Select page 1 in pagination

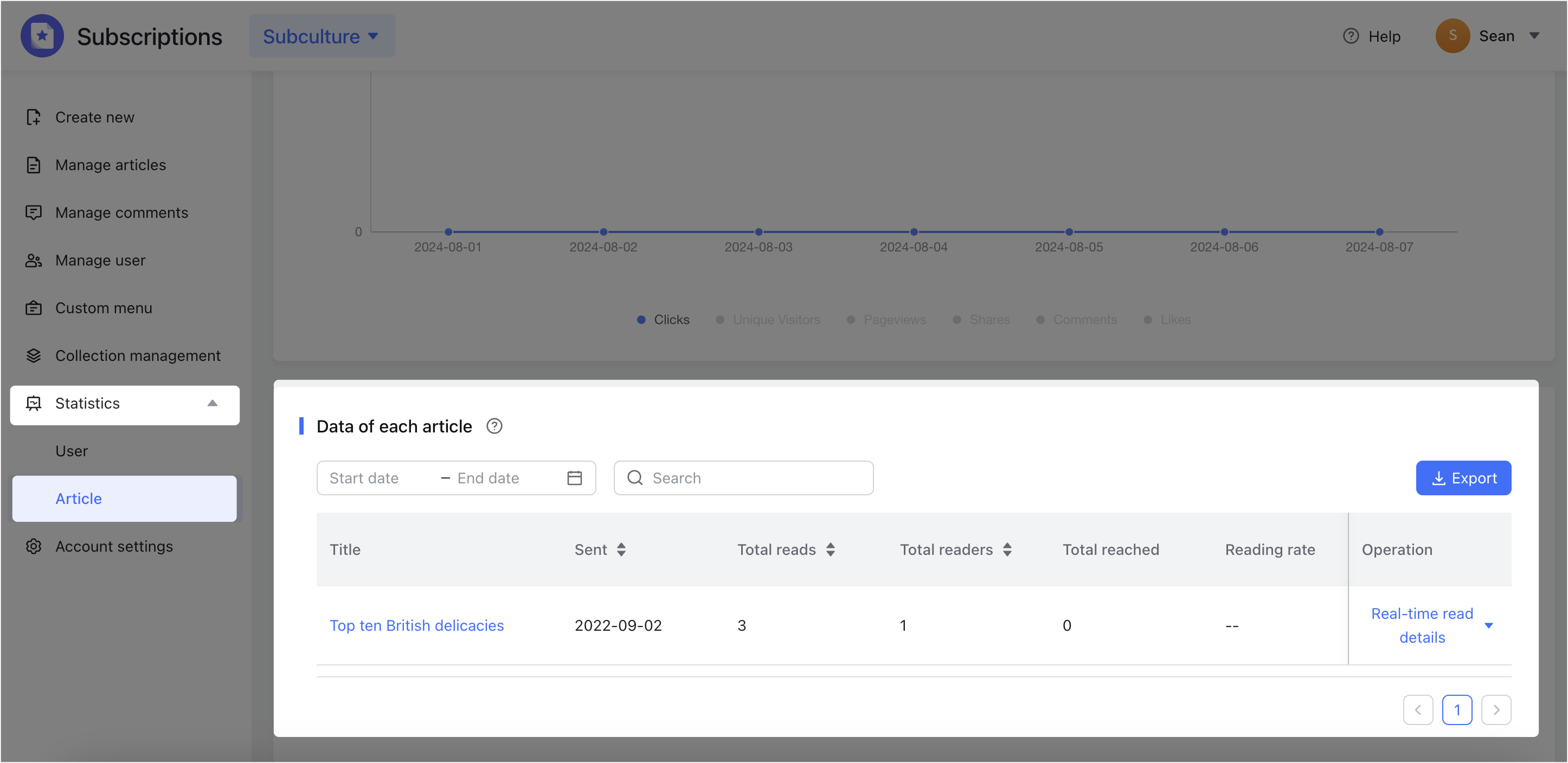pyautogui.click(x=1457, y=710)
